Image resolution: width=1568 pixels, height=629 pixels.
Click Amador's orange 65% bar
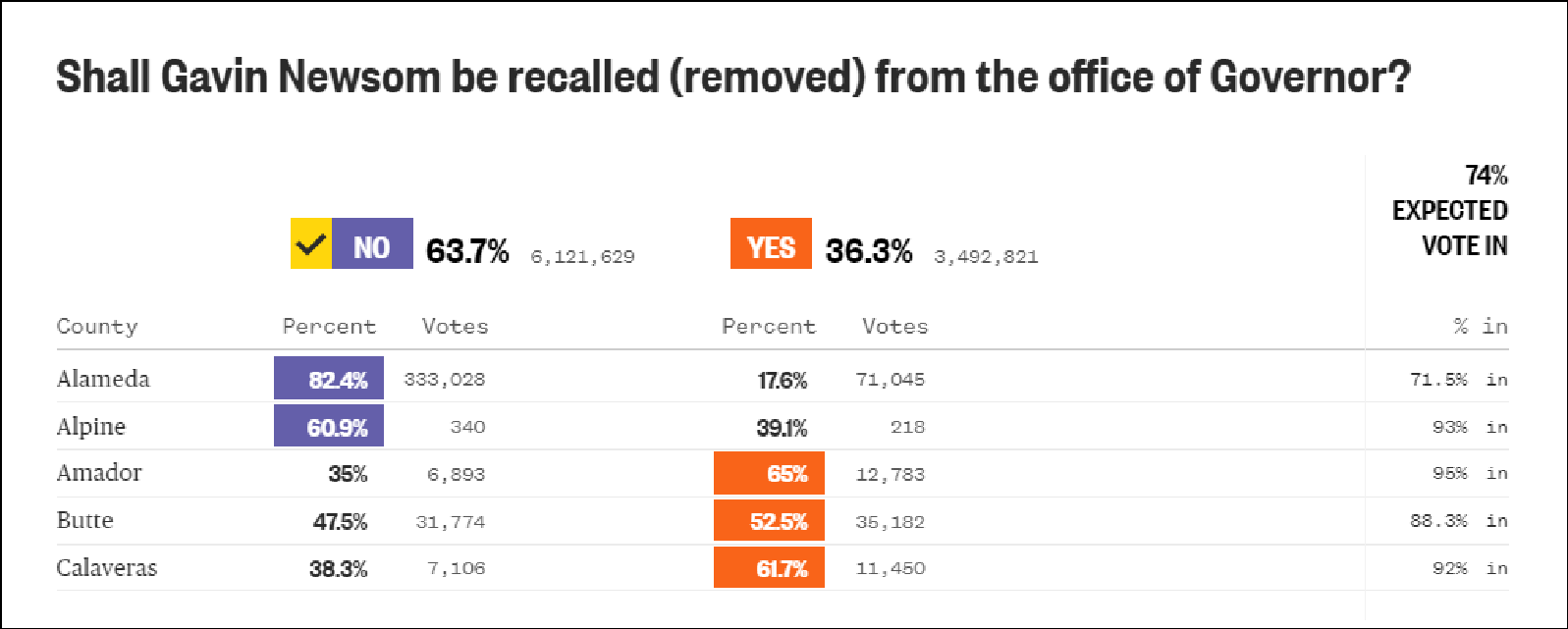tap(769, 474)
